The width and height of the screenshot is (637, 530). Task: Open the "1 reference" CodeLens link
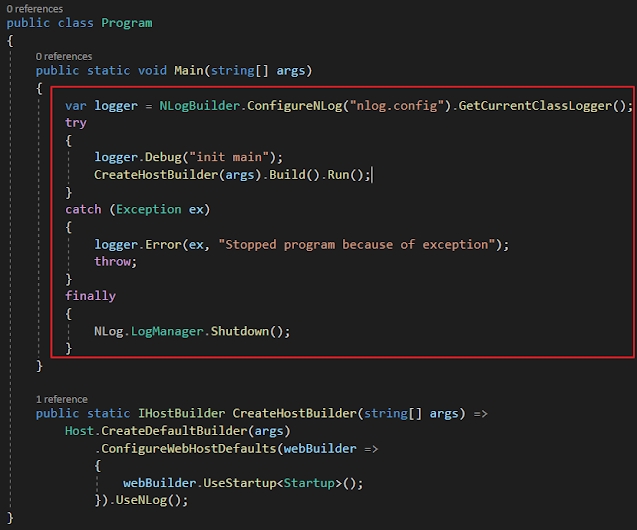[61, 399]
